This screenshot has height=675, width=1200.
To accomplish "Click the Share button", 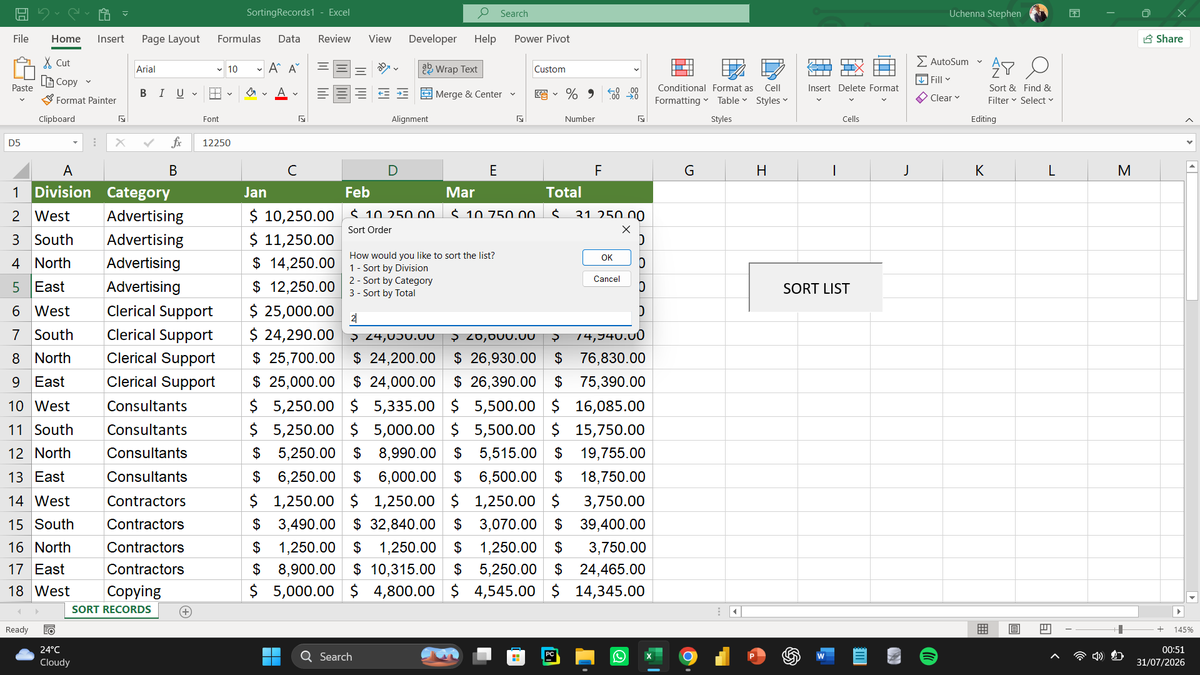I will tap(1162, 39).
